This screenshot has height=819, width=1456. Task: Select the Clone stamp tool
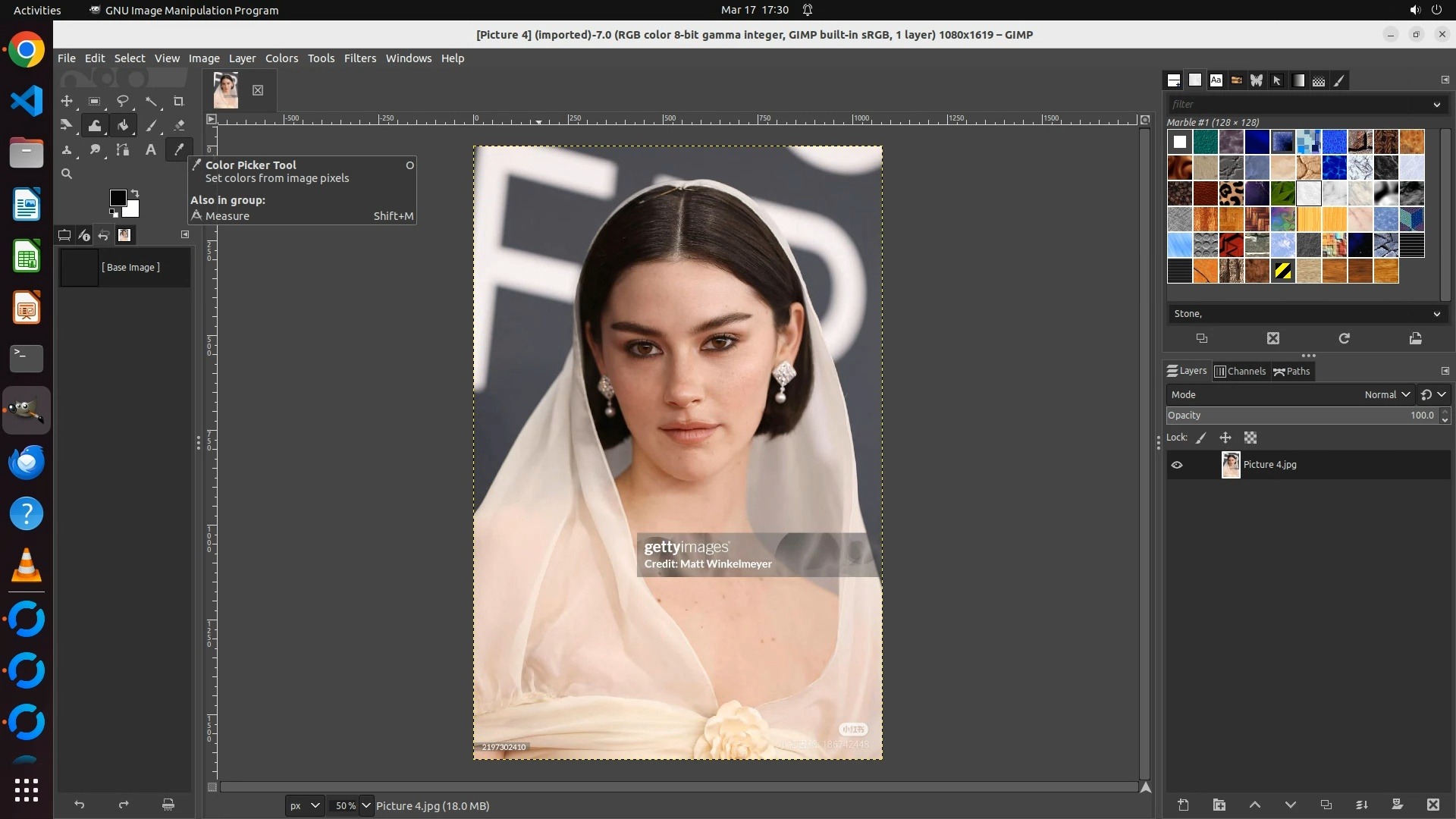click(67, 149)
